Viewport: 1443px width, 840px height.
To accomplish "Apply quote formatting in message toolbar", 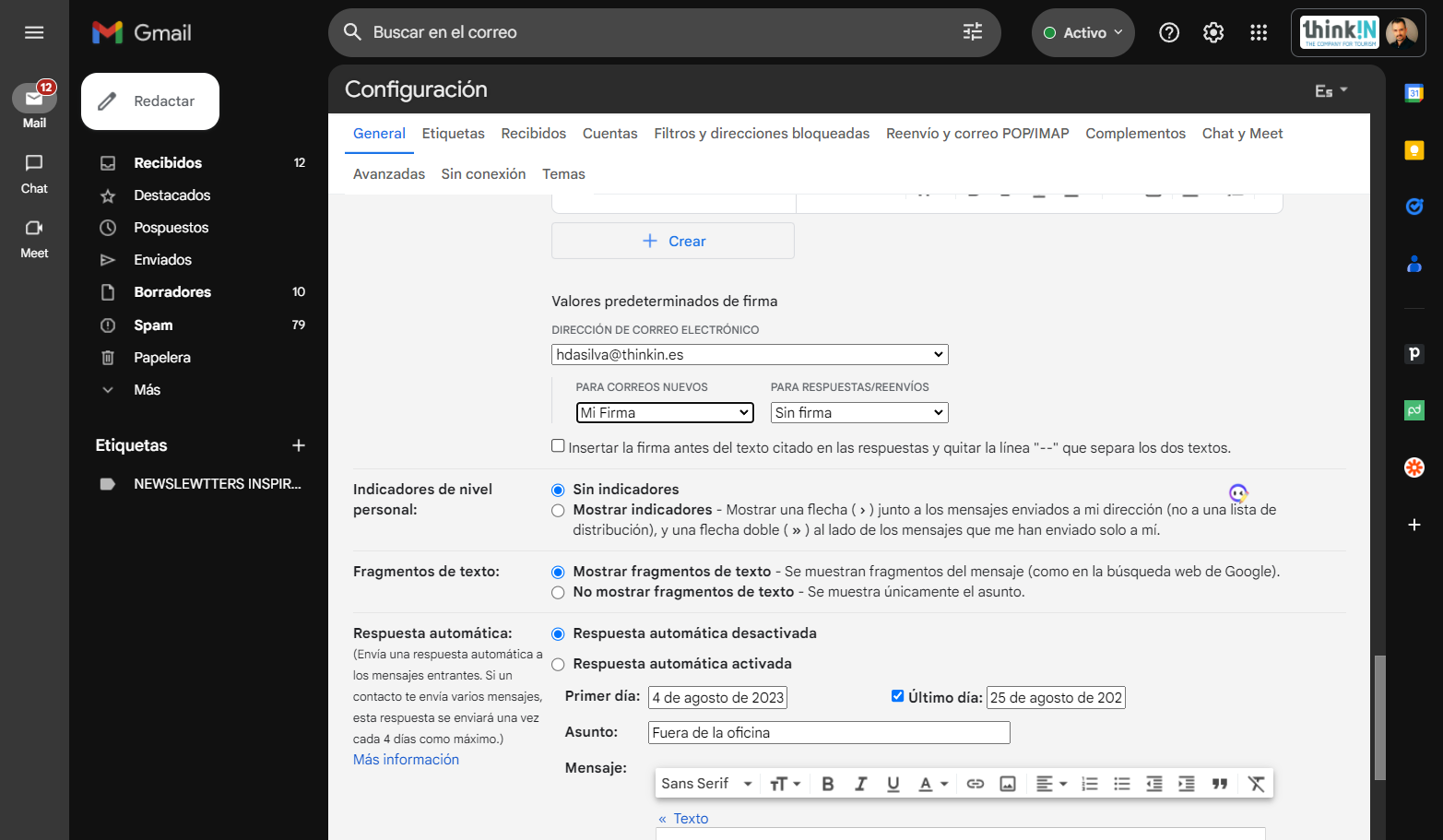I will (x=1220, y=784).
